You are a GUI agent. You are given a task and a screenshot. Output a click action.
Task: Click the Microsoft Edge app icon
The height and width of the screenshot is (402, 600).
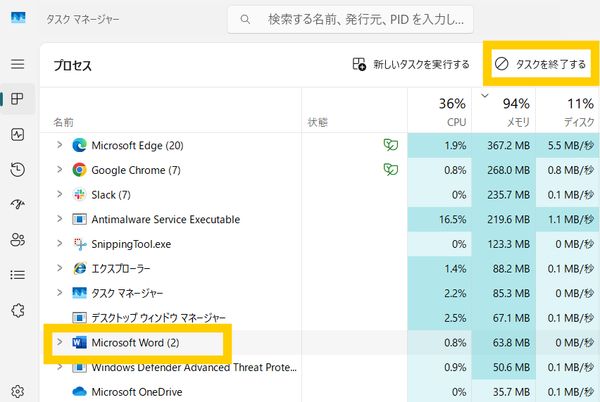click(79, 146)
